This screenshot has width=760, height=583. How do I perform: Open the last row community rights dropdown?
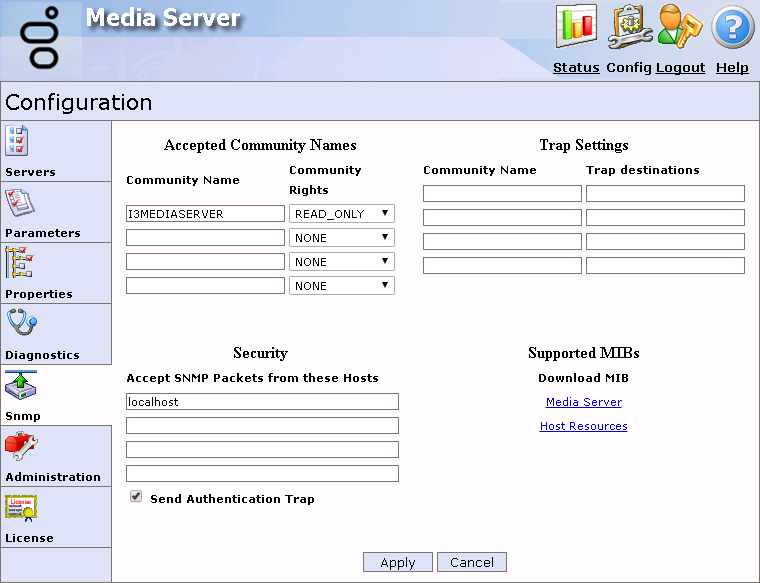(x=341, y=286)
